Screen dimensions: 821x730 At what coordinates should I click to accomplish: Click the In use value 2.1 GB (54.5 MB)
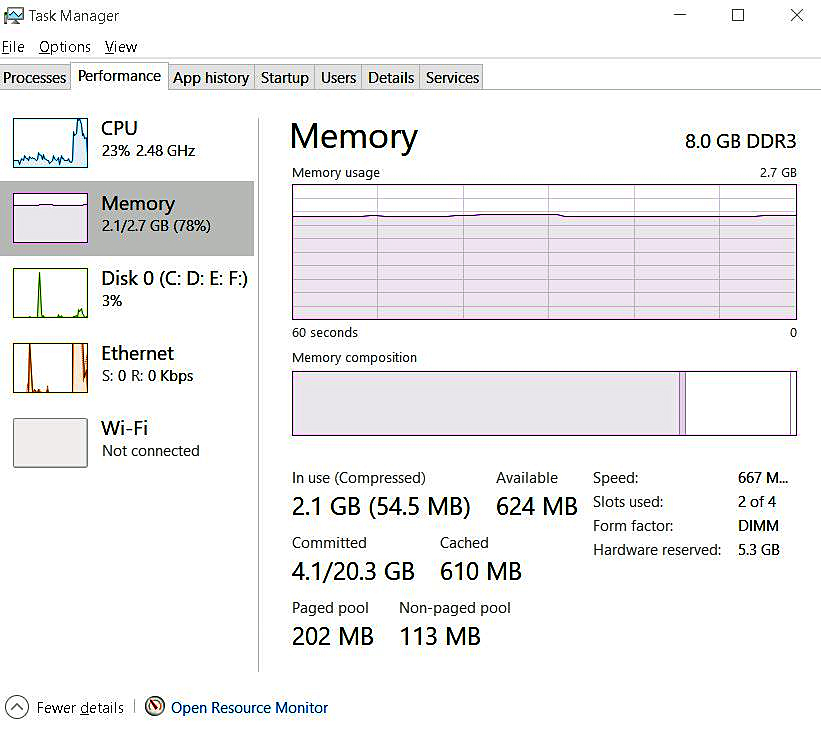pos(381,506)
